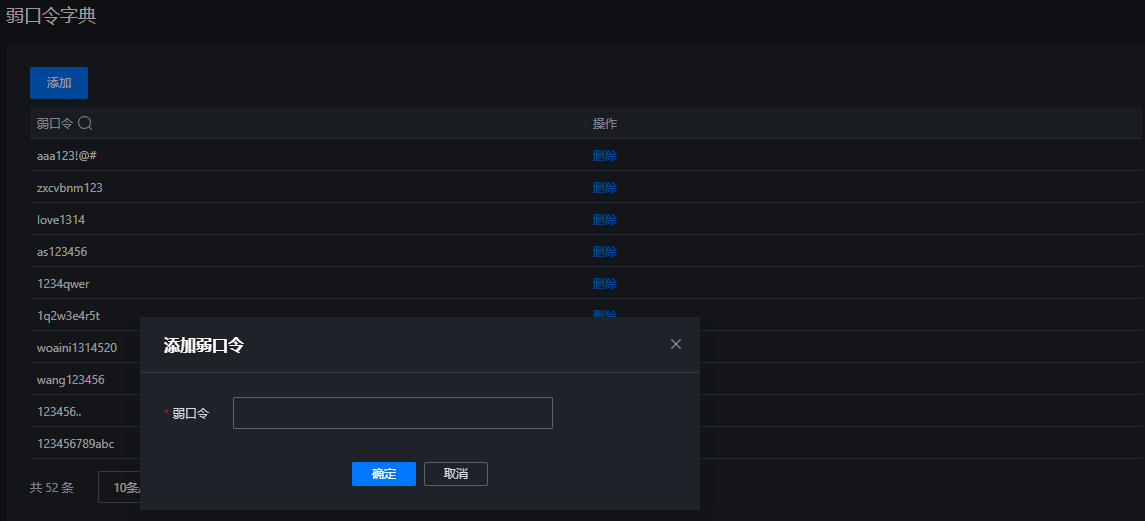Click the 弱口令 column header
The width and height of the screenshot is (1145, 521).
55,123
